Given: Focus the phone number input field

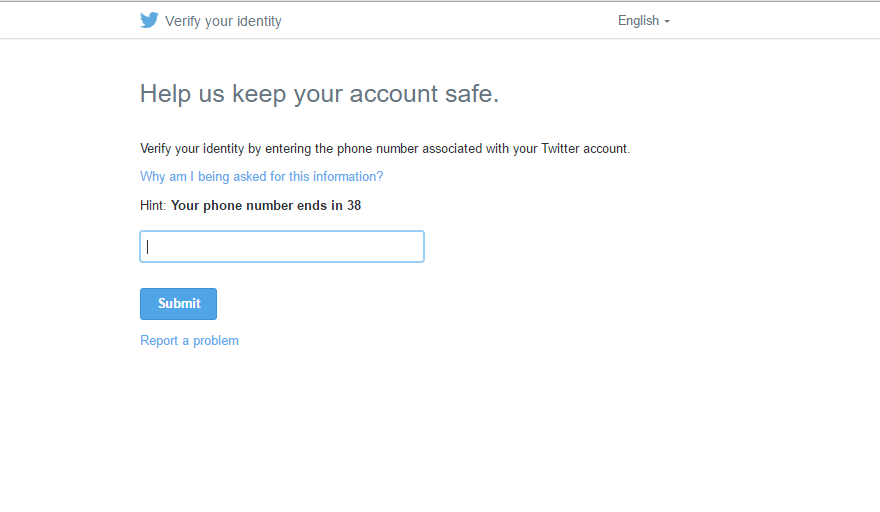Looking at the screenshot, I should pos(282,246).
